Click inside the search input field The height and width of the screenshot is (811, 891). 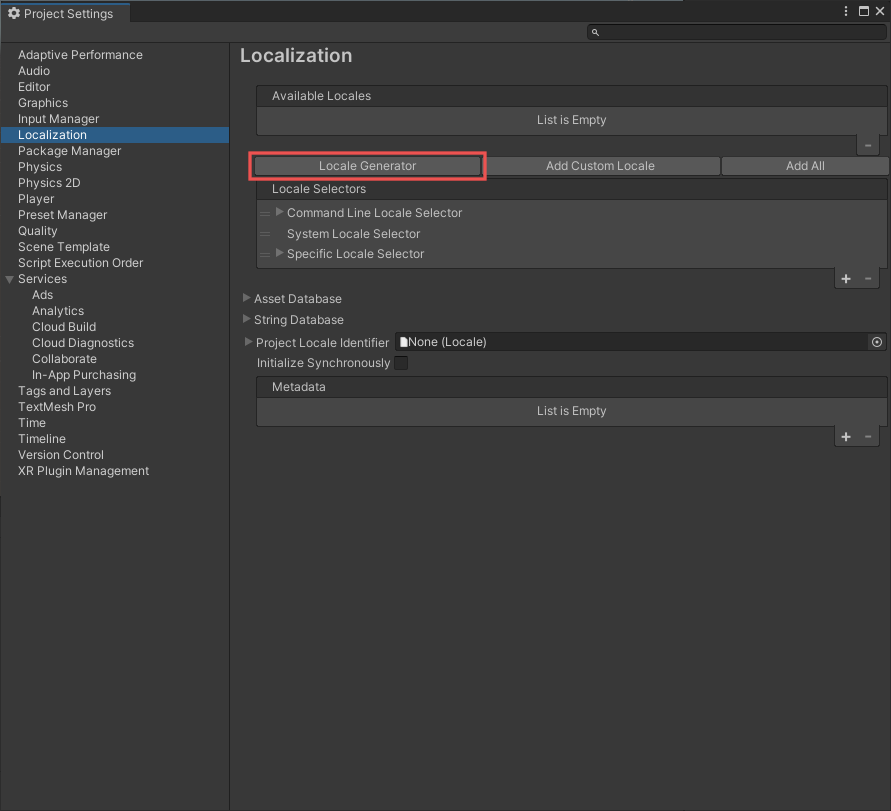pos(730,31)
